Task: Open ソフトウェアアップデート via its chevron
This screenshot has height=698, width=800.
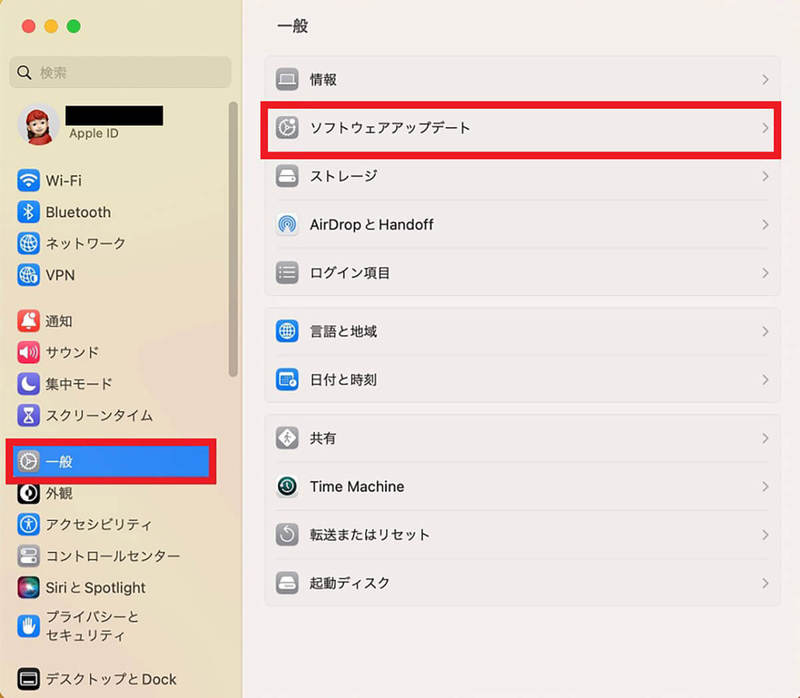Action: (765, 128)
